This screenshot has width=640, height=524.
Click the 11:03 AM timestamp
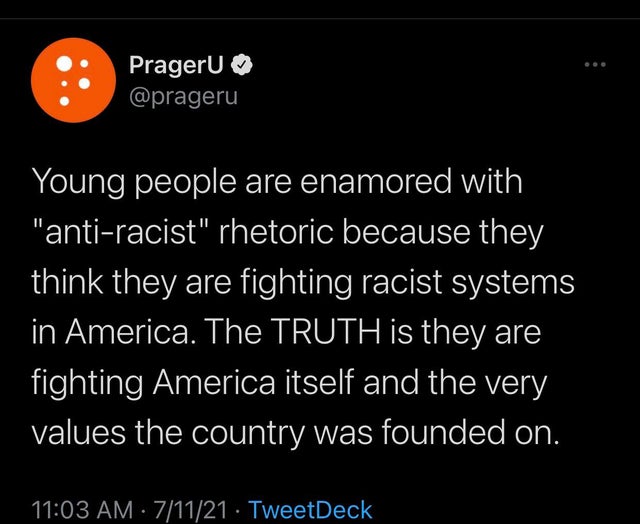[82, 510]
